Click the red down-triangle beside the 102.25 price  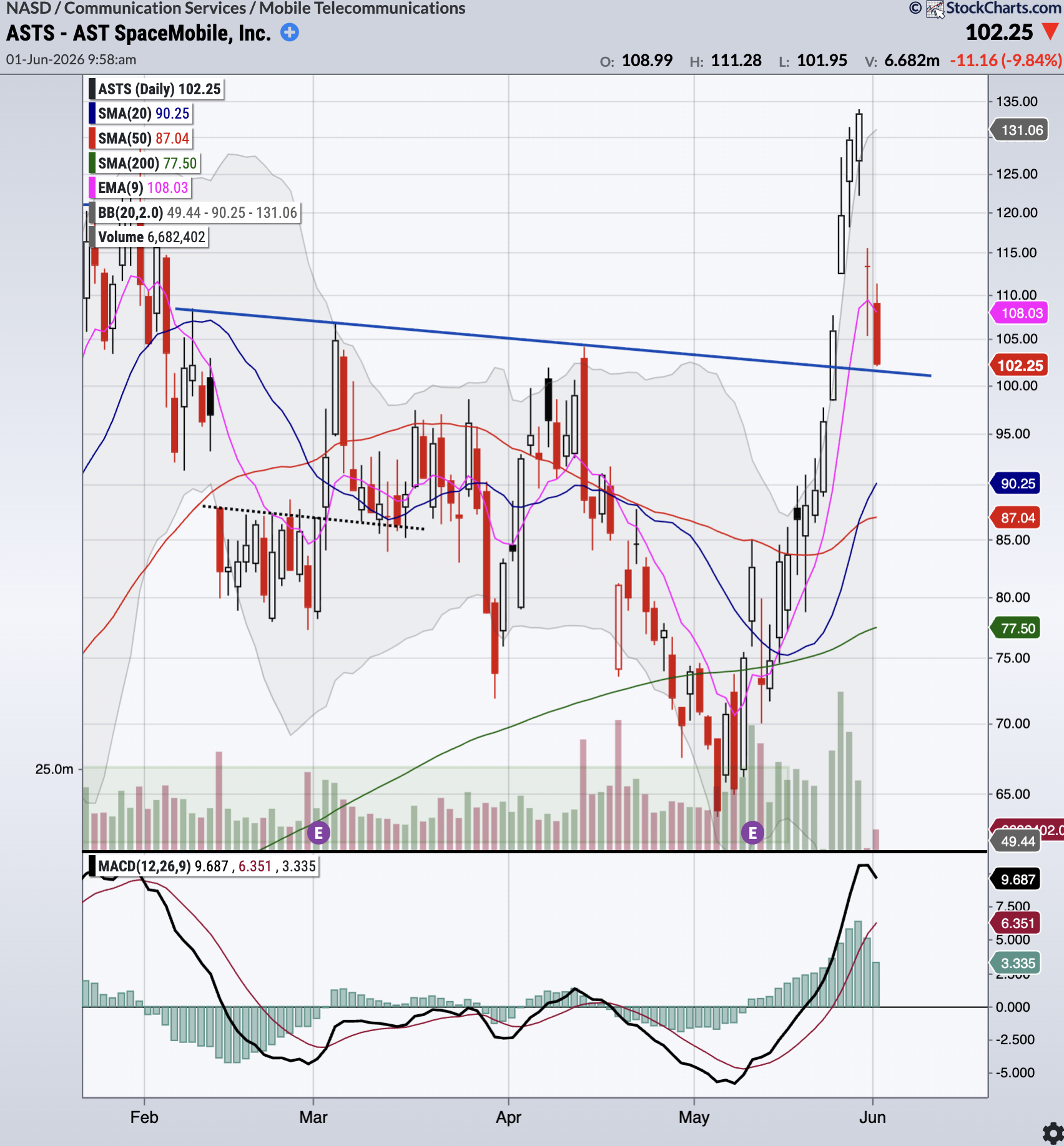[1051, 31]
